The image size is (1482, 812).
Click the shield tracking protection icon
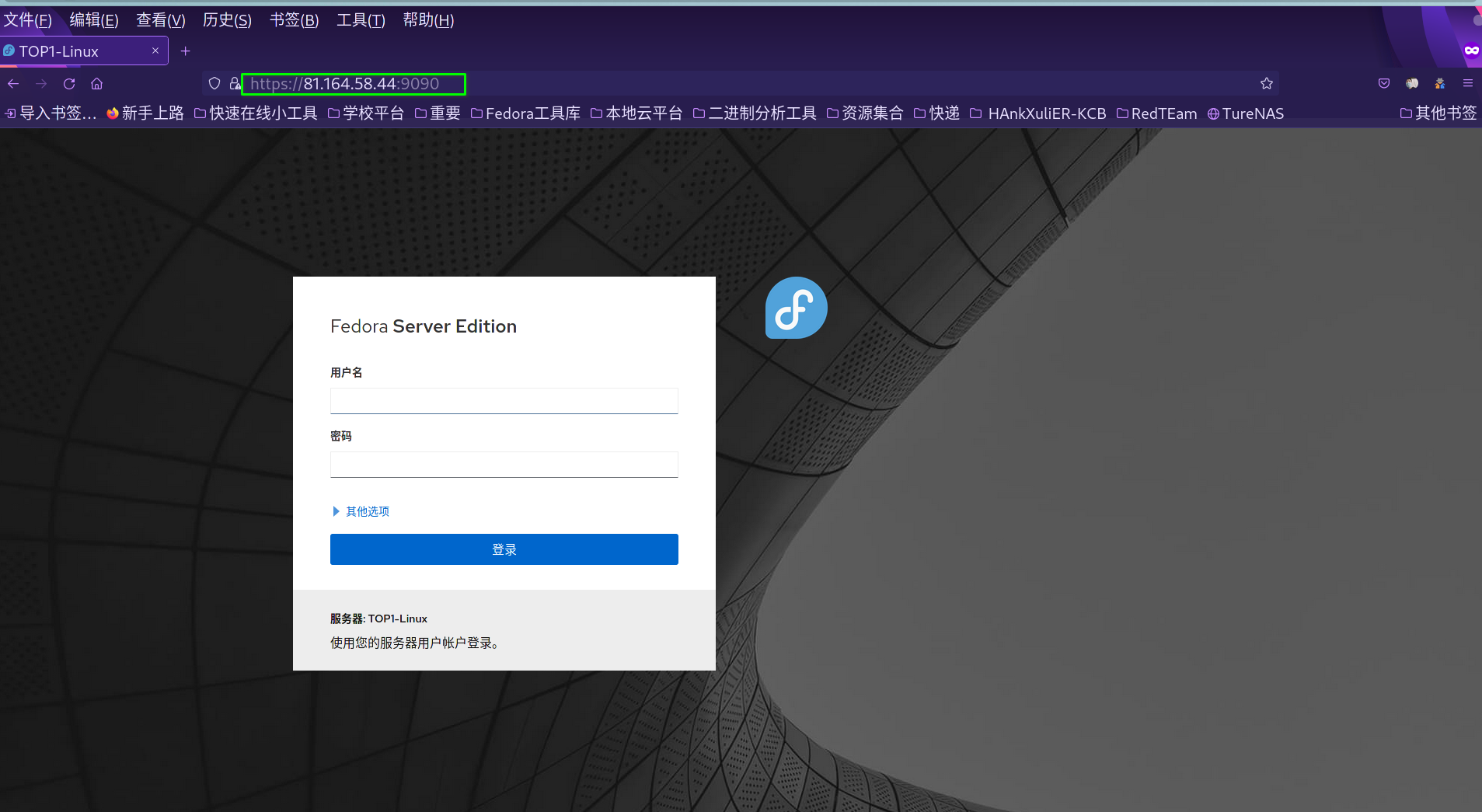[x=214, y=83]
